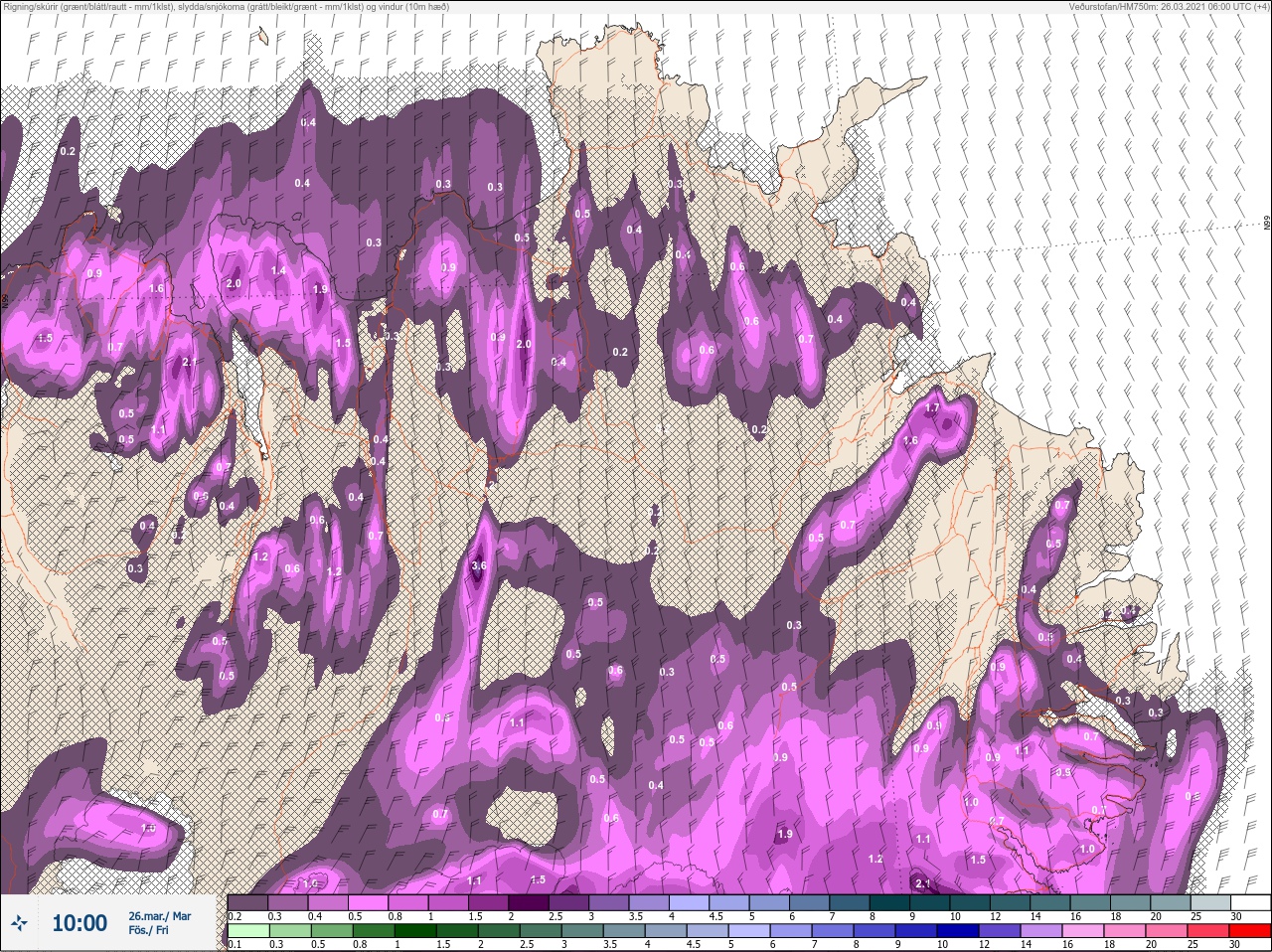
Task: Click the 1.4 precipitation value on map
Action: pos(279,270)
